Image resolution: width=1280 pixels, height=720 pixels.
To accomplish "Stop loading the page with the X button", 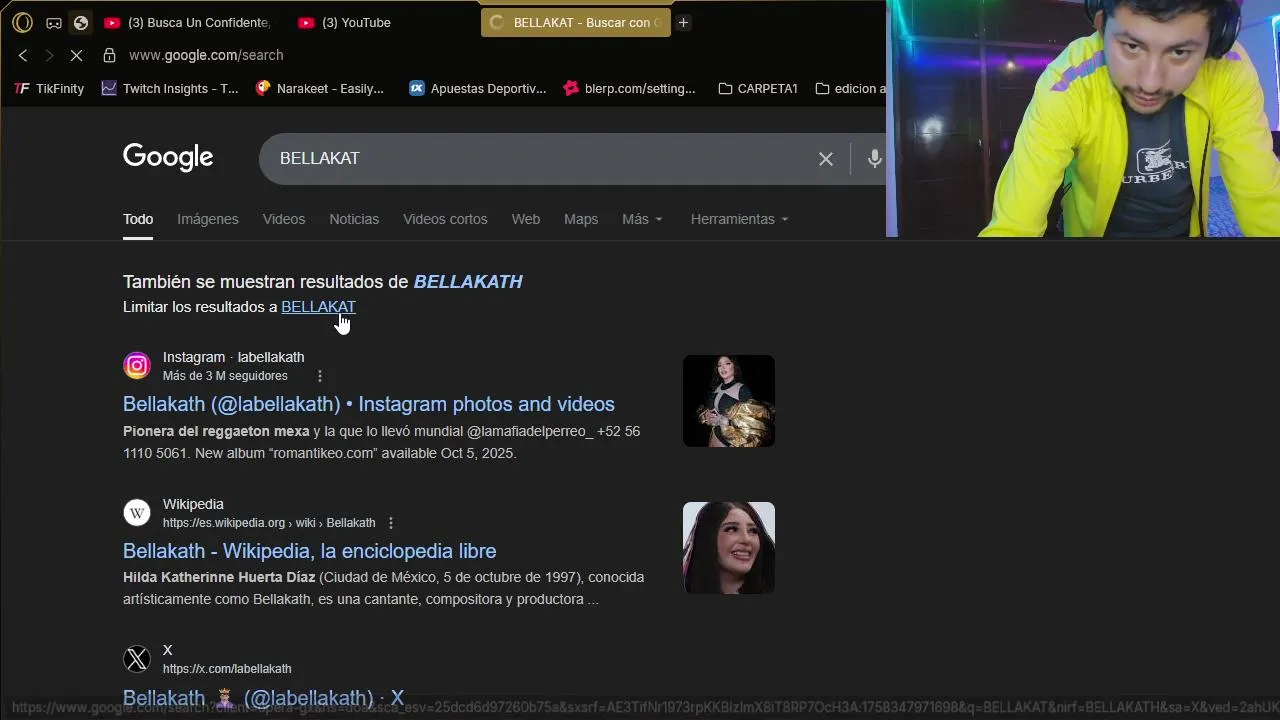I will point(76,55).
